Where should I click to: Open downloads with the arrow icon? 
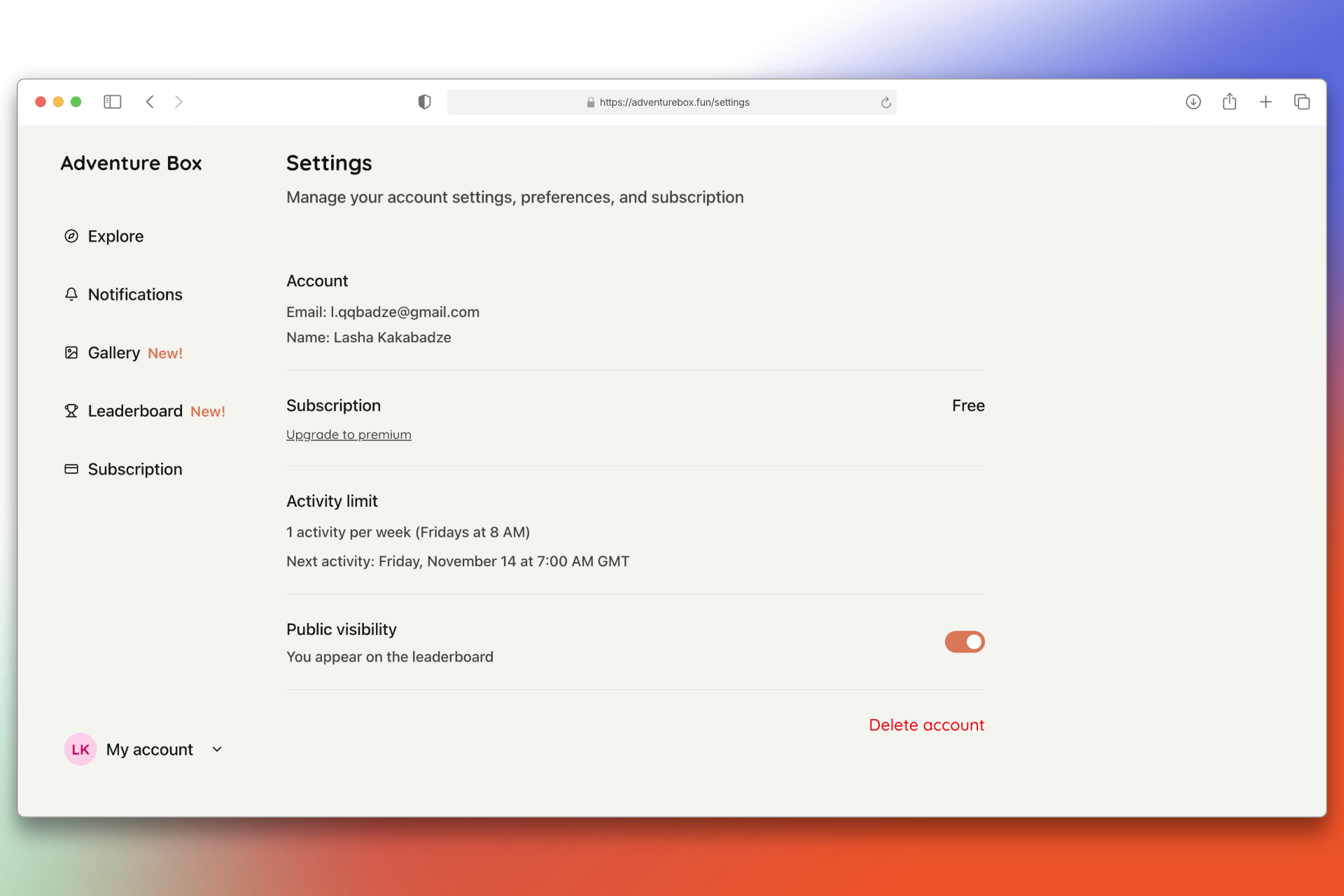[1193, 101]
